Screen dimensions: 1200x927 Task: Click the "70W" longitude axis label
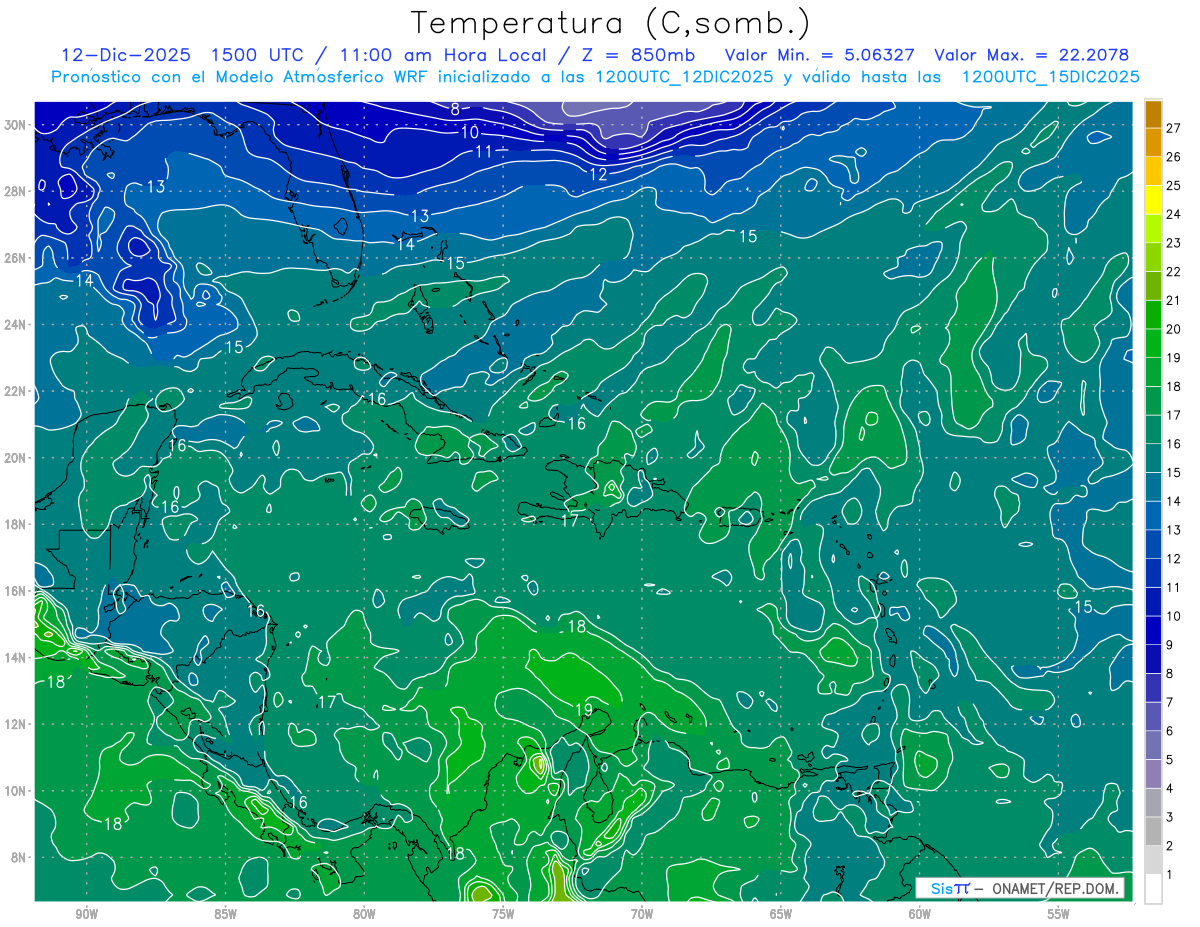(x=642, y=914)
